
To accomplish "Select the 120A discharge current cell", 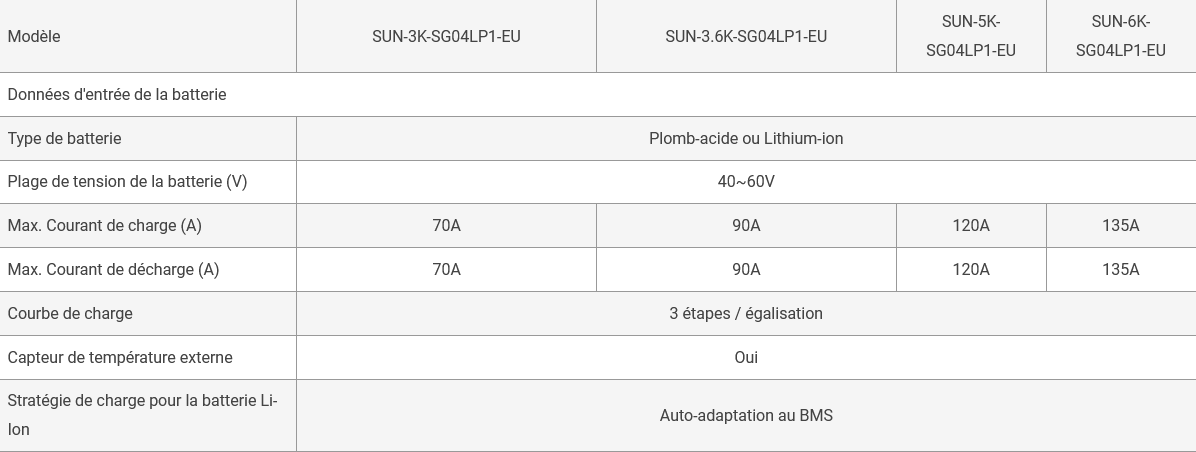I will (x=971, y=270).
